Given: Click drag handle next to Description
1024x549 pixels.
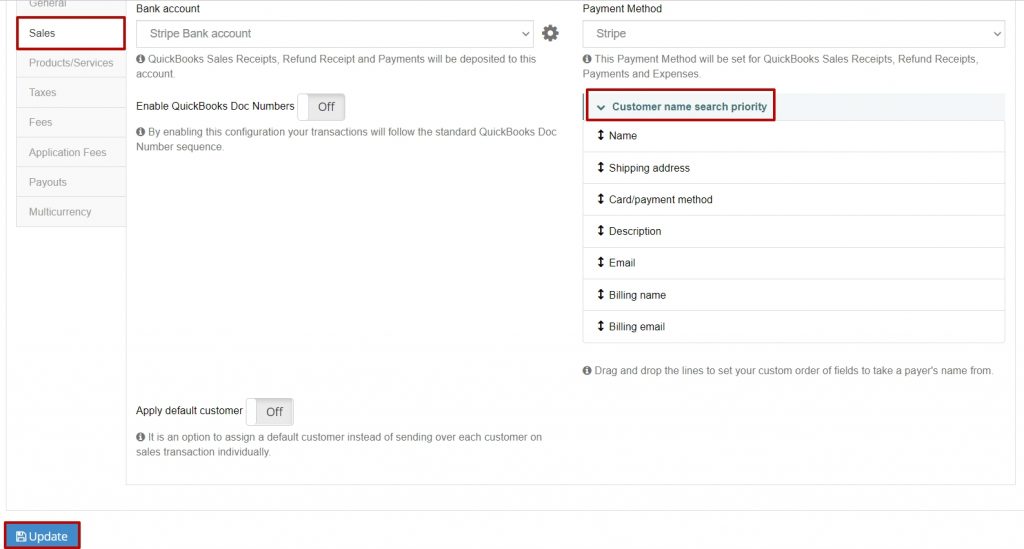Looking at the screenshot, I should (600, 230).
